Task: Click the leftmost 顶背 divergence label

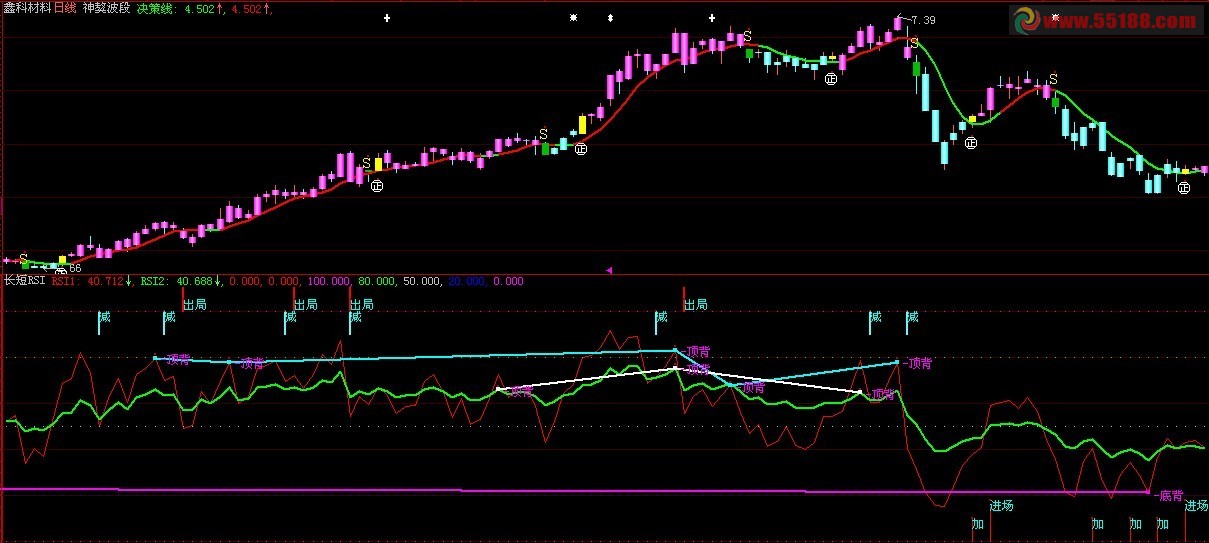Action: click(x=179, y=359)
